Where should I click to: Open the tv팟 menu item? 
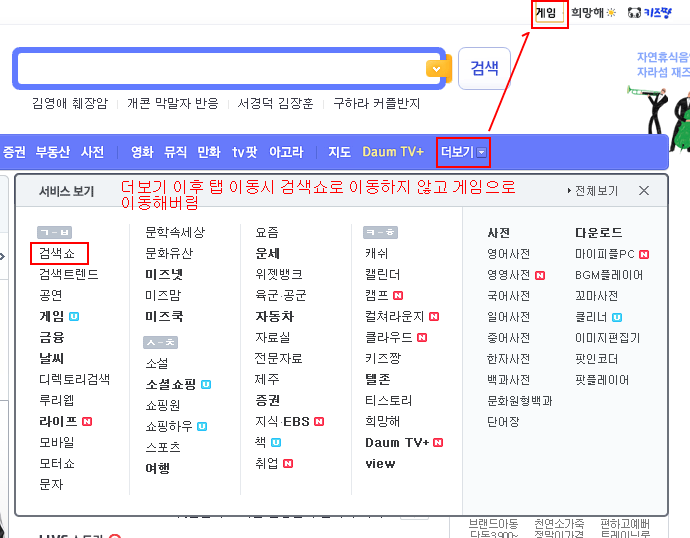(x=245, y=152)
